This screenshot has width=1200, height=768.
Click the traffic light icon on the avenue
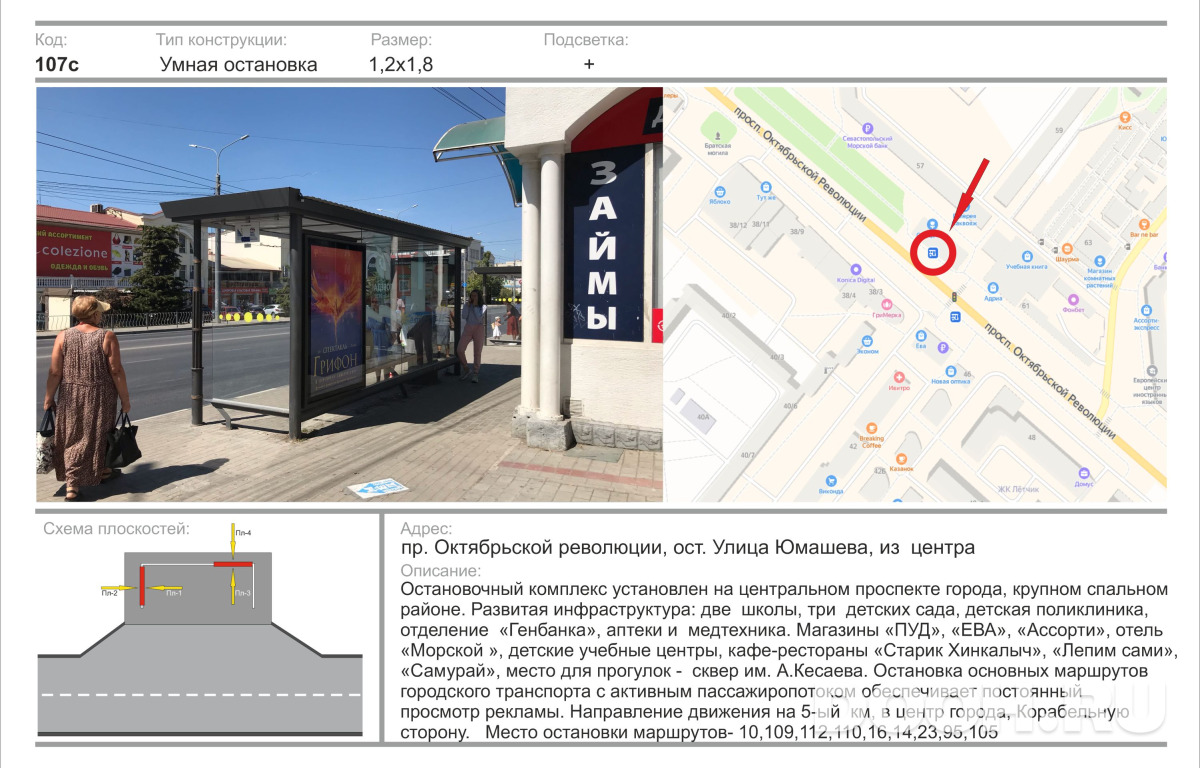(954, 296)
